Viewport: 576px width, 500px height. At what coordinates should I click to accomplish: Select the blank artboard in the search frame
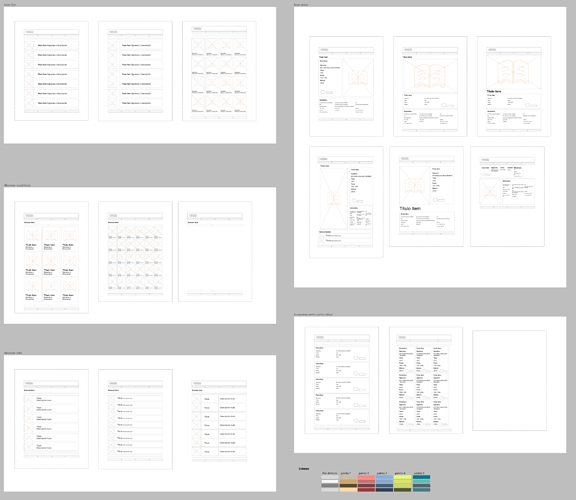coord(509,380)
